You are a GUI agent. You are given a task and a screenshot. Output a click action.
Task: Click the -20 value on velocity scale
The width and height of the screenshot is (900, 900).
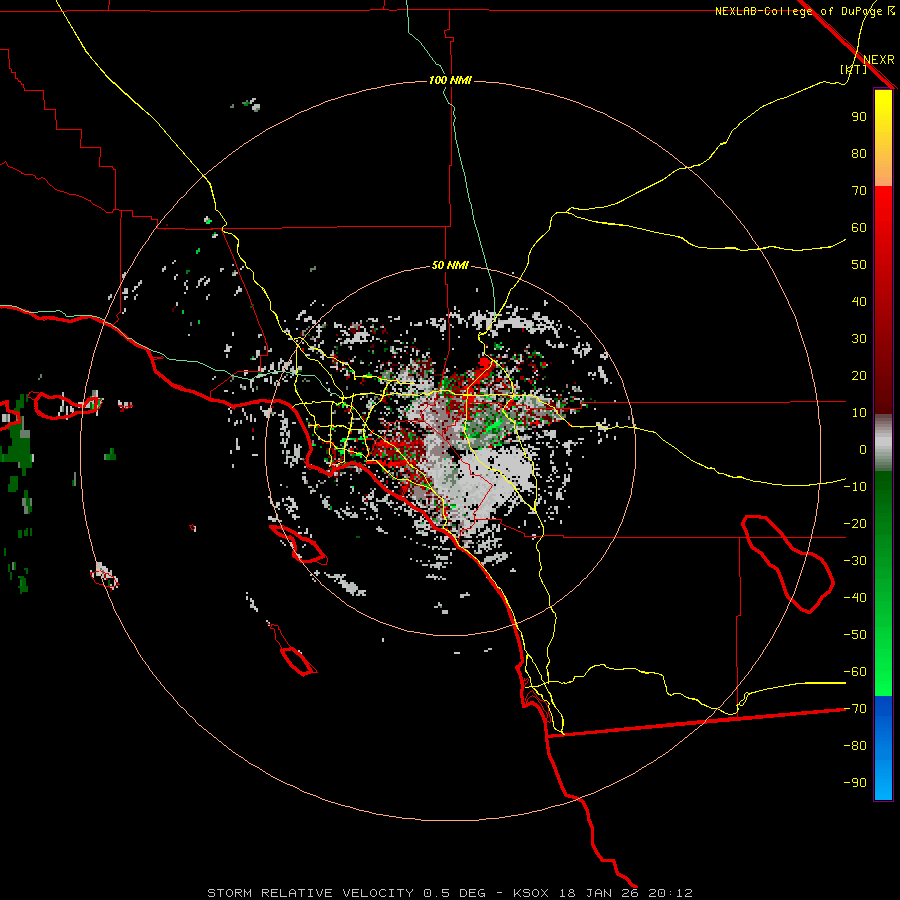(x=855, y=523)
